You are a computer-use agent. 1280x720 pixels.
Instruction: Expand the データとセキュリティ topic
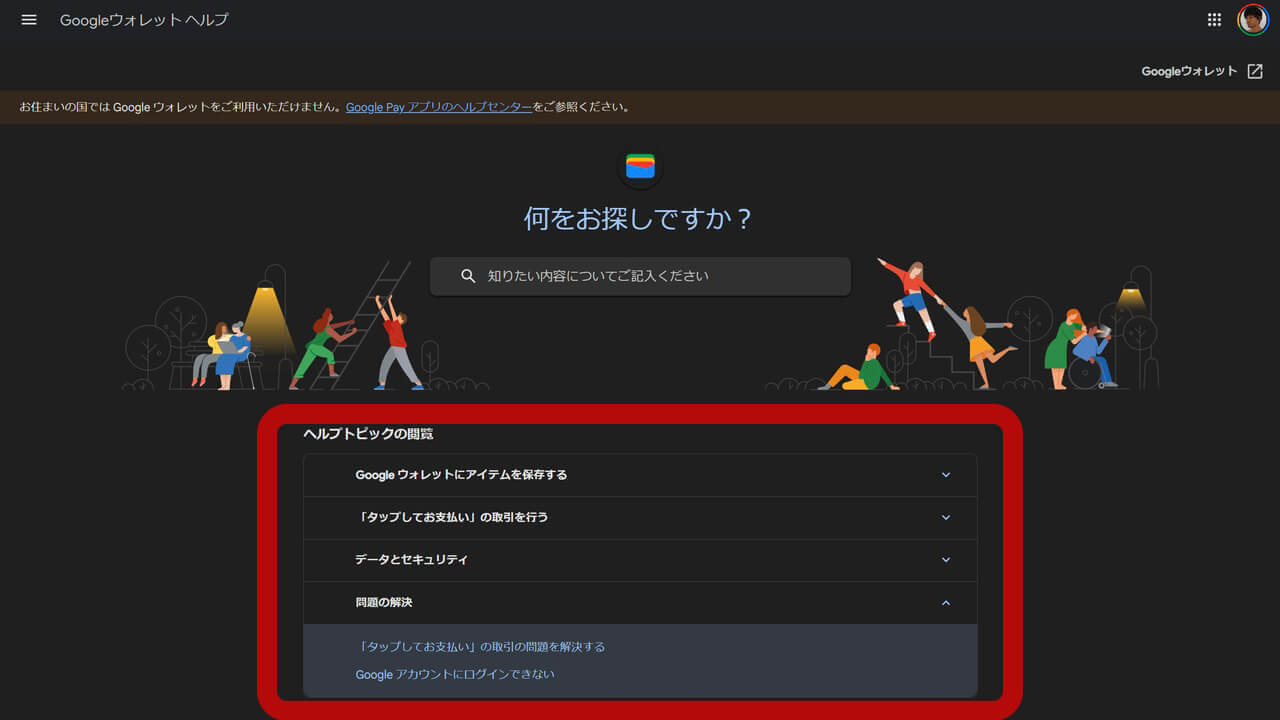(x=640, y=560)
